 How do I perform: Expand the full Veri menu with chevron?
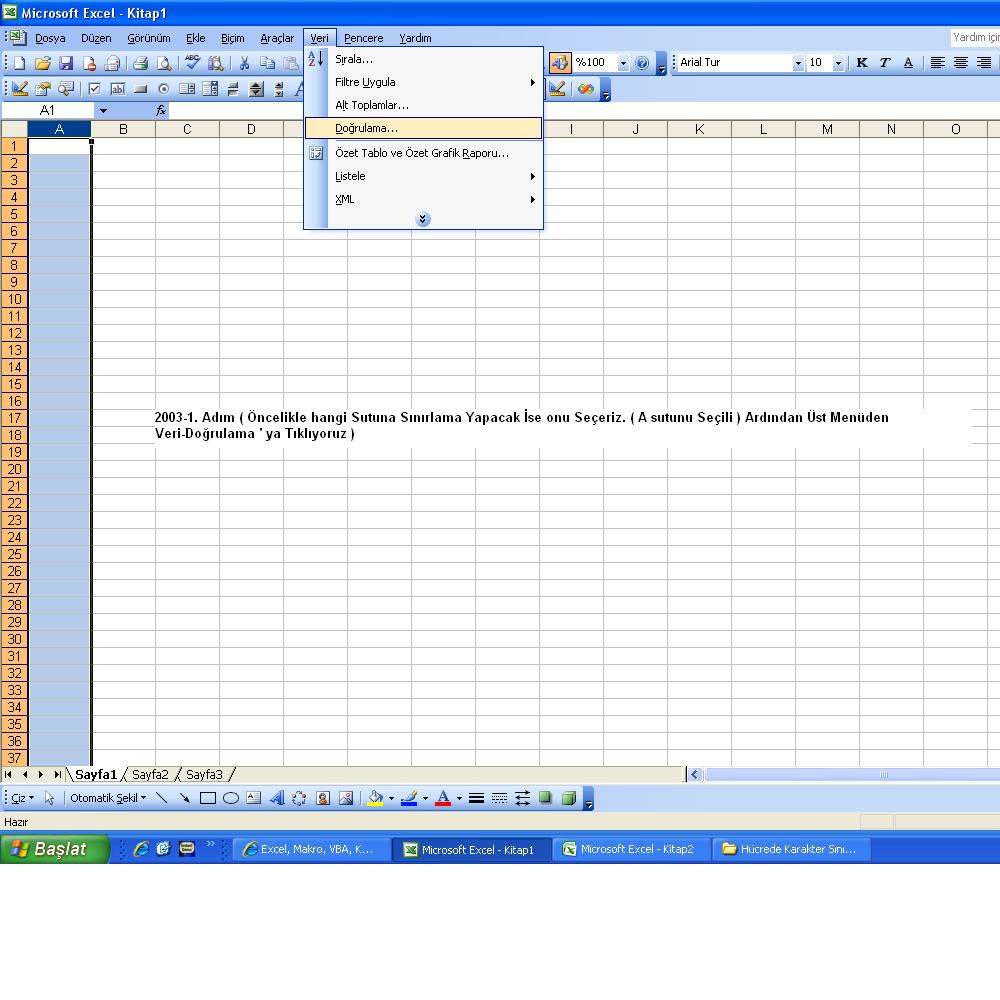[x=422, y=219]
